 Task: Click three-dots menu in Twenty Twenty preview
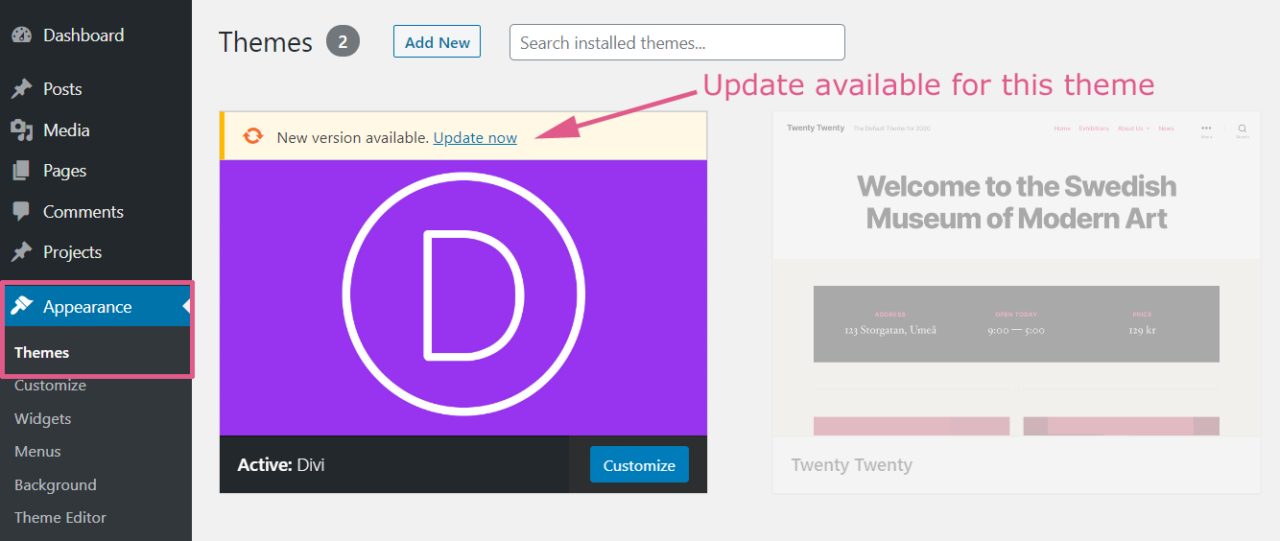1206,129
